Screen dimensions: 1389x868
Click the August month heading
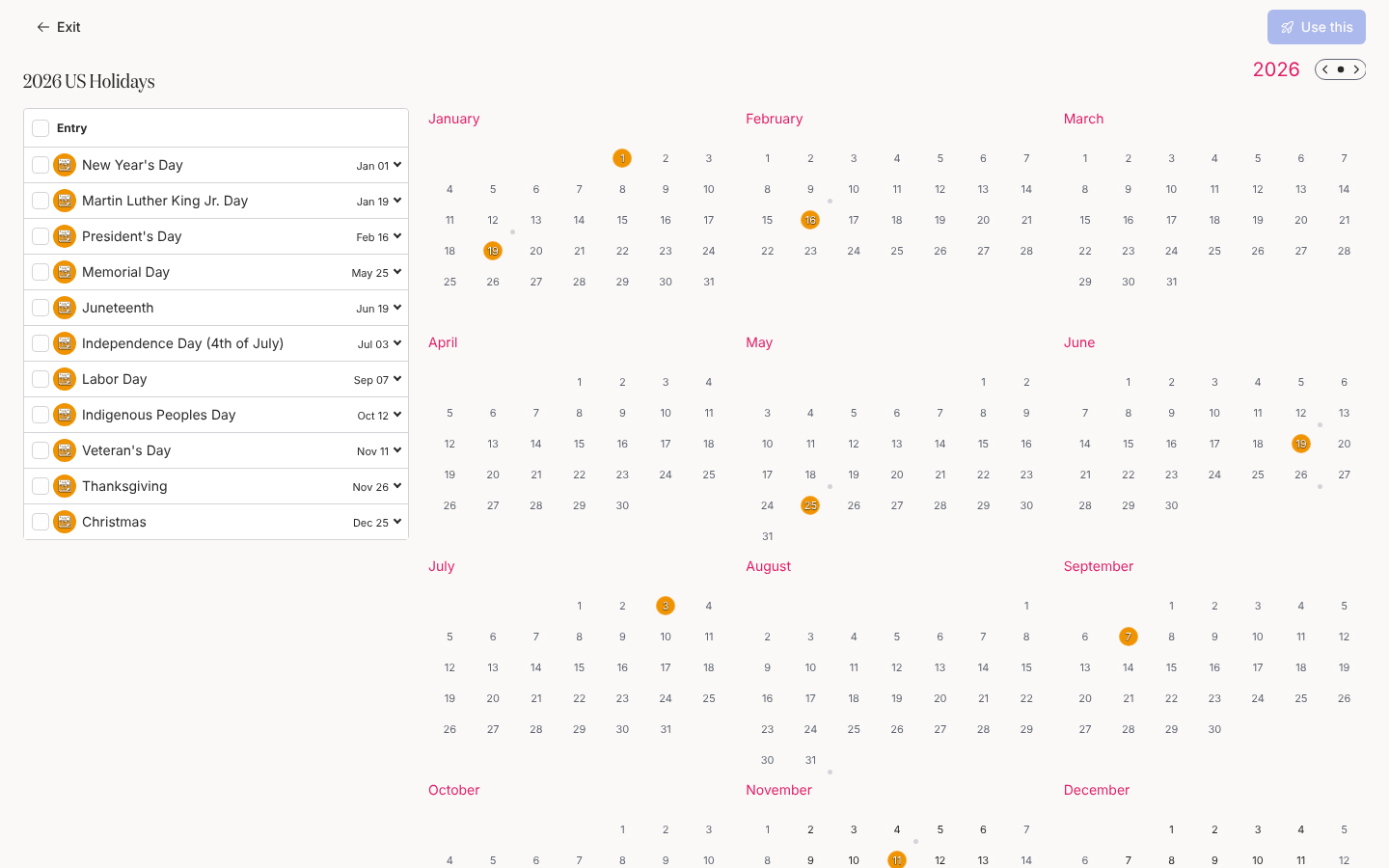[x=768, y=566]
